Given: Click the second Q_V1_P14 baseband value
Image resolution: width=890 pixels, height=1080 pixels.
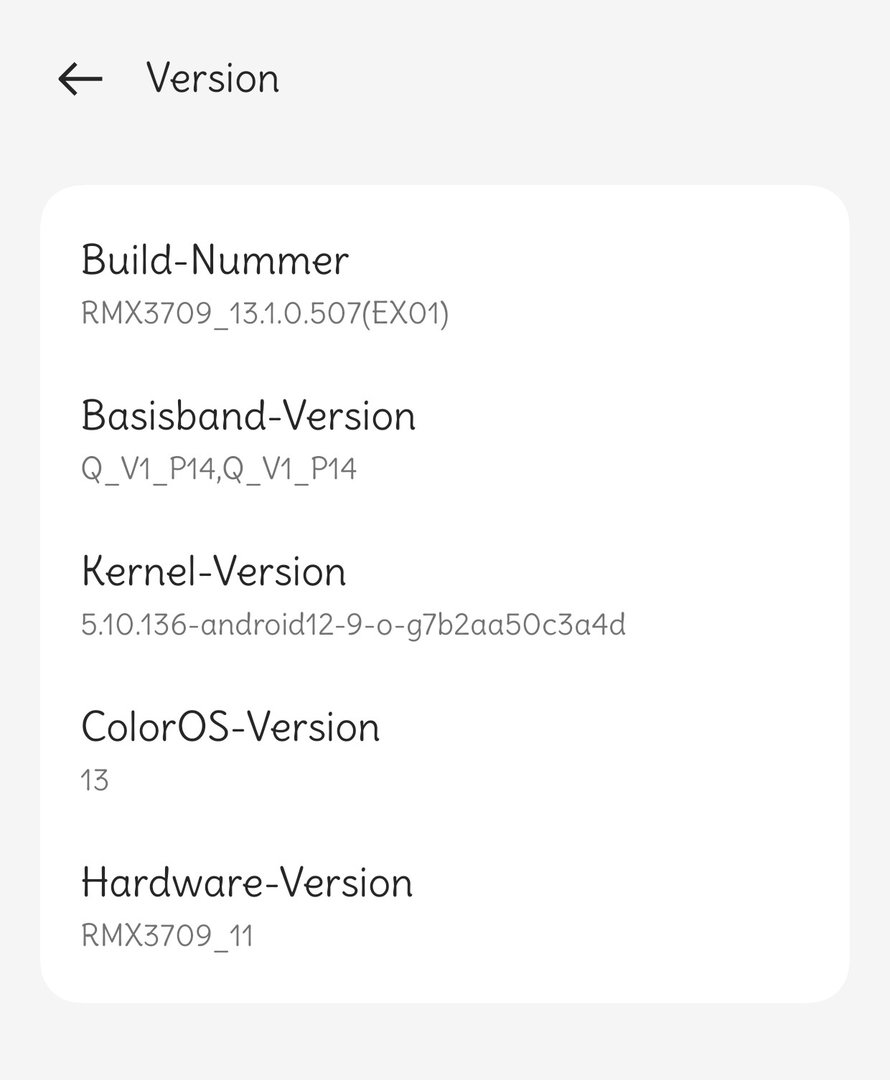Looking at the screenshot, I should (x=290, y=469).
